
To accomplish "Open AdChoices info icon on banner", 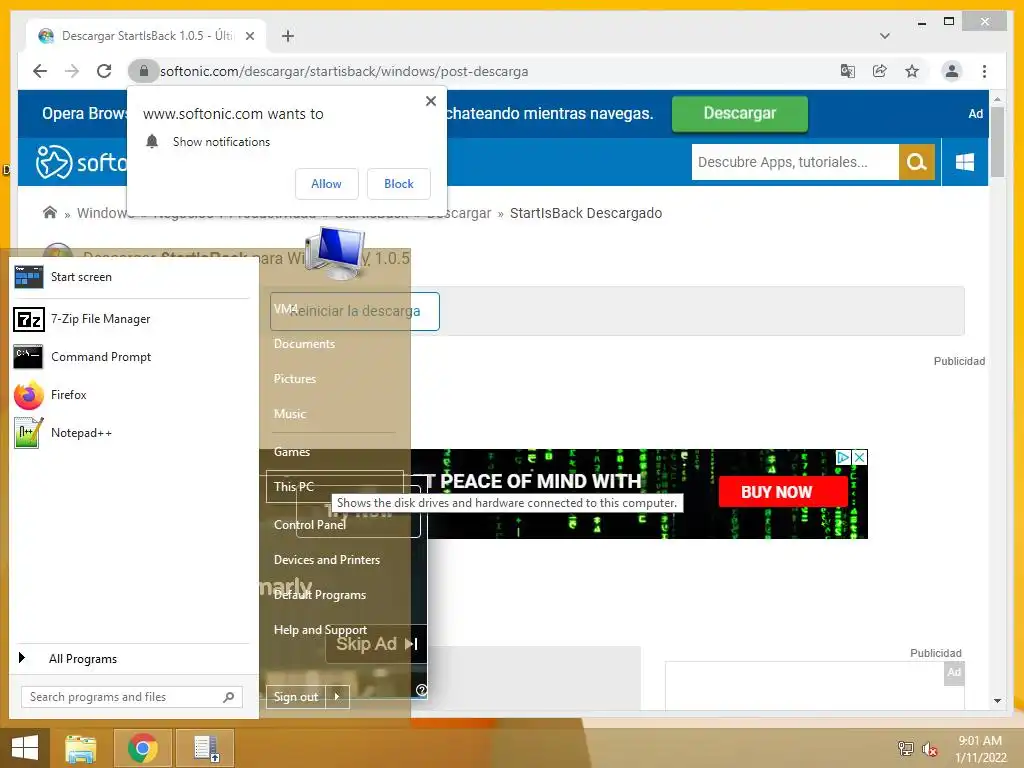I will coord(844,457).
